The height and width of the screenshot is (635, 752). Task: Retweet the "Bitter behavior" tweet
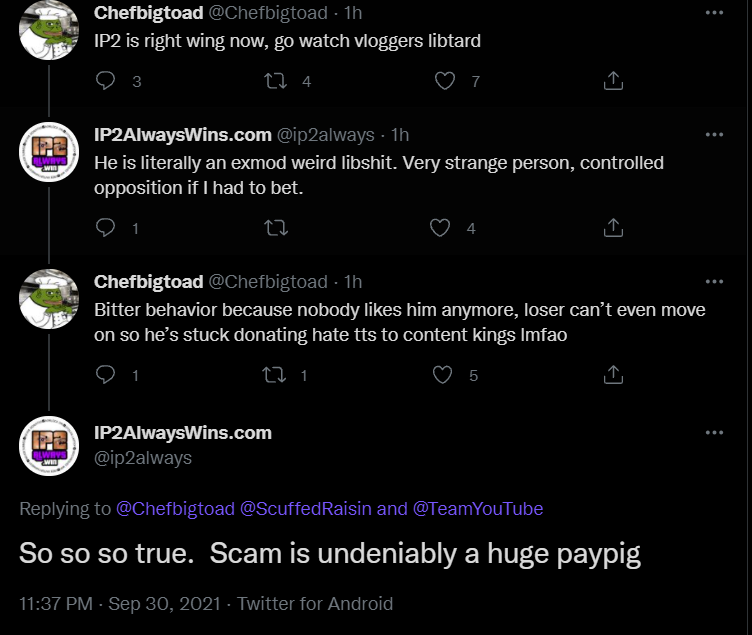(274, 375)
